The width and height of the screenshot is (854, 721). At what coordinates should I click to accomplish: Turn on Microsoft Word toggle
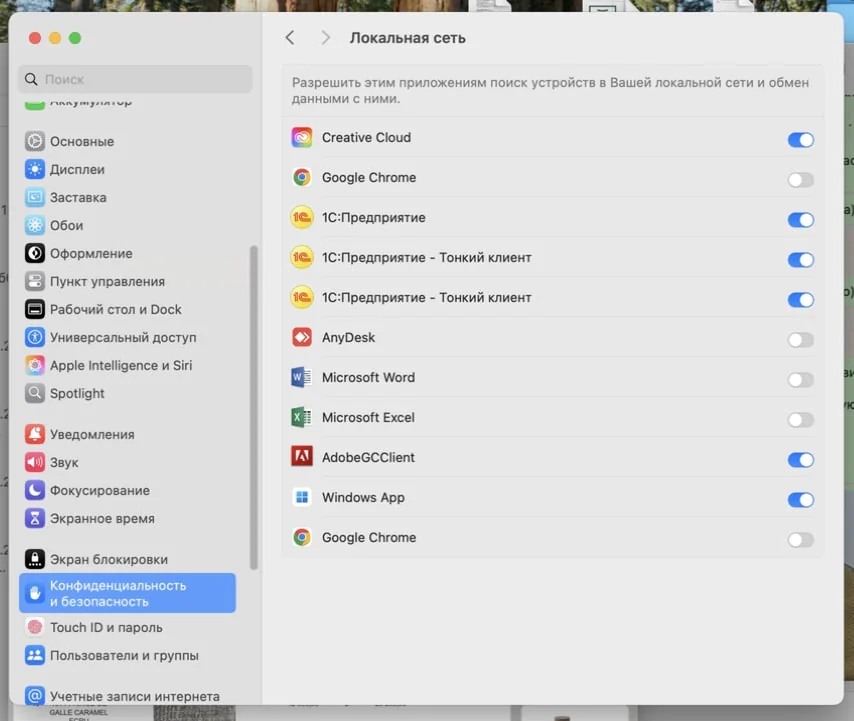pyautogui.click(x=801, y=380)
